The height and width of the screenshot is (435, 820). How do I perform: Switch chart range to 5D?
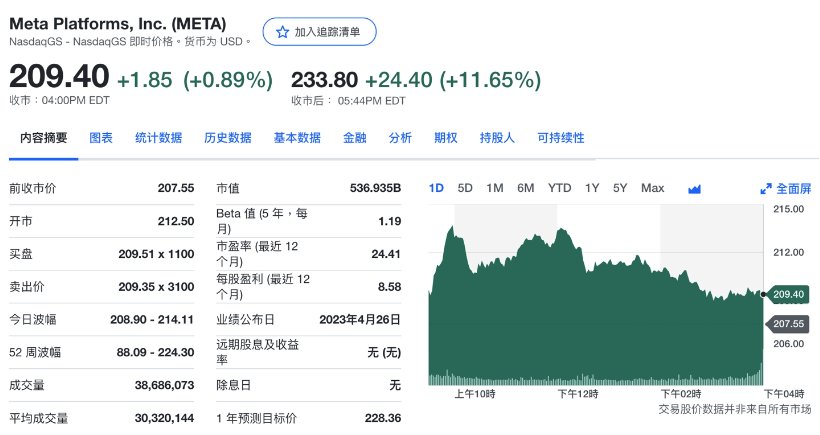(x=465, y=188)
